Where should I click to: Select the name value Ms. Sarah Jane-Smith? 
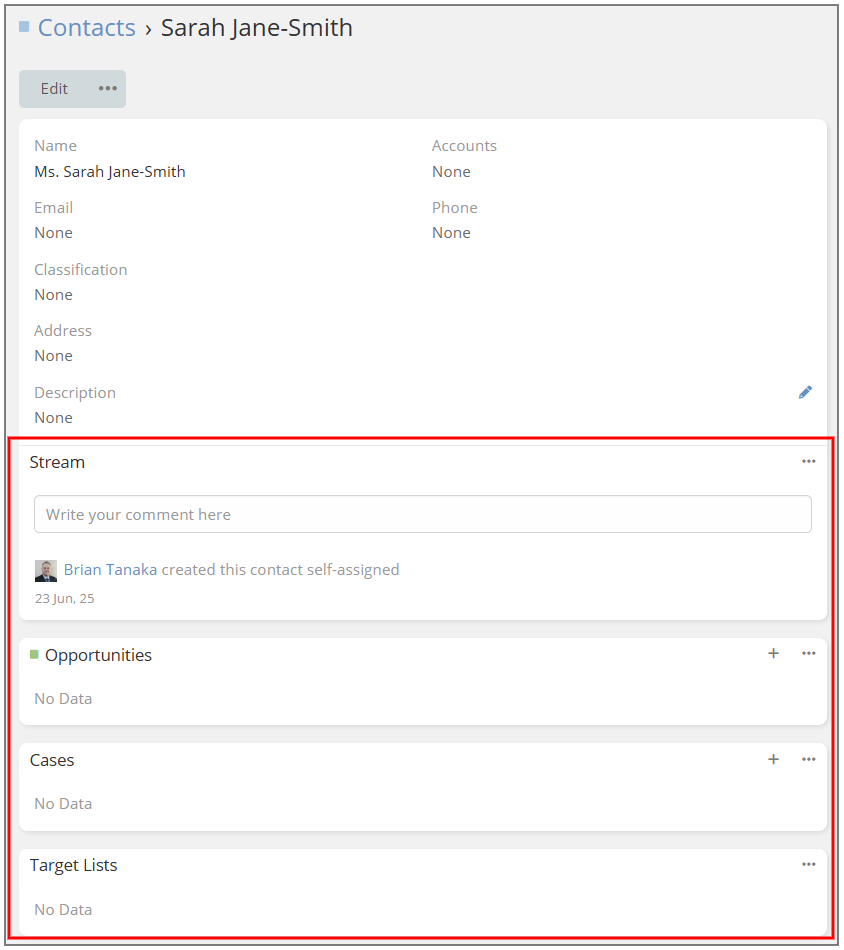[x=110, y=172]
